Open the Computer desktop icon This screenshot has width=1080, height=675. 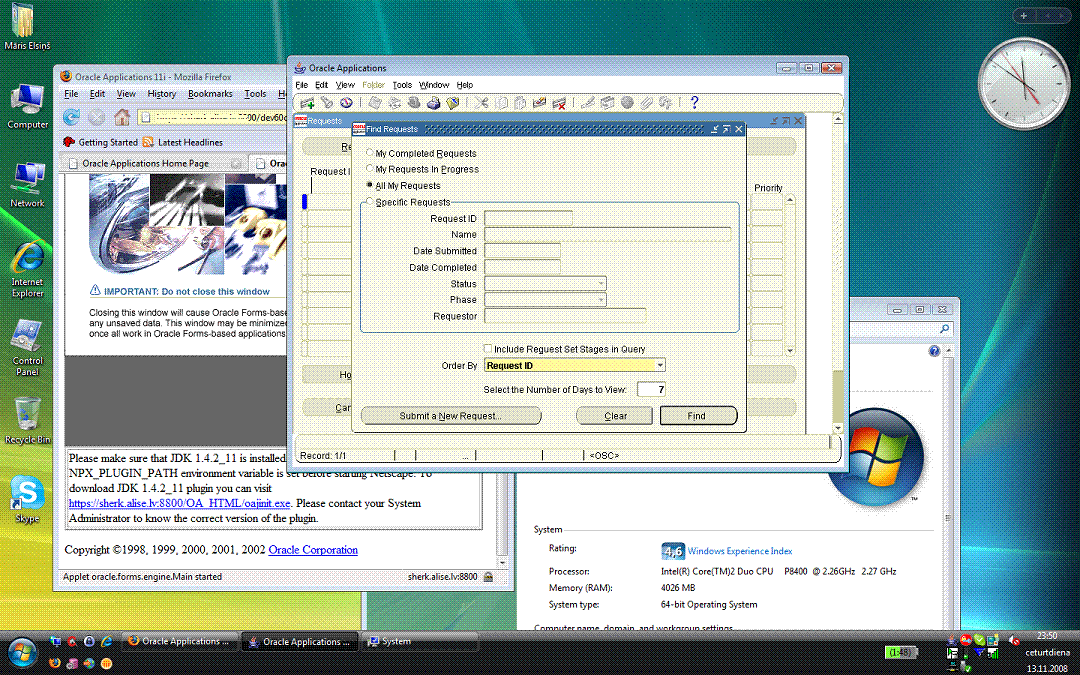coord(28,105)
